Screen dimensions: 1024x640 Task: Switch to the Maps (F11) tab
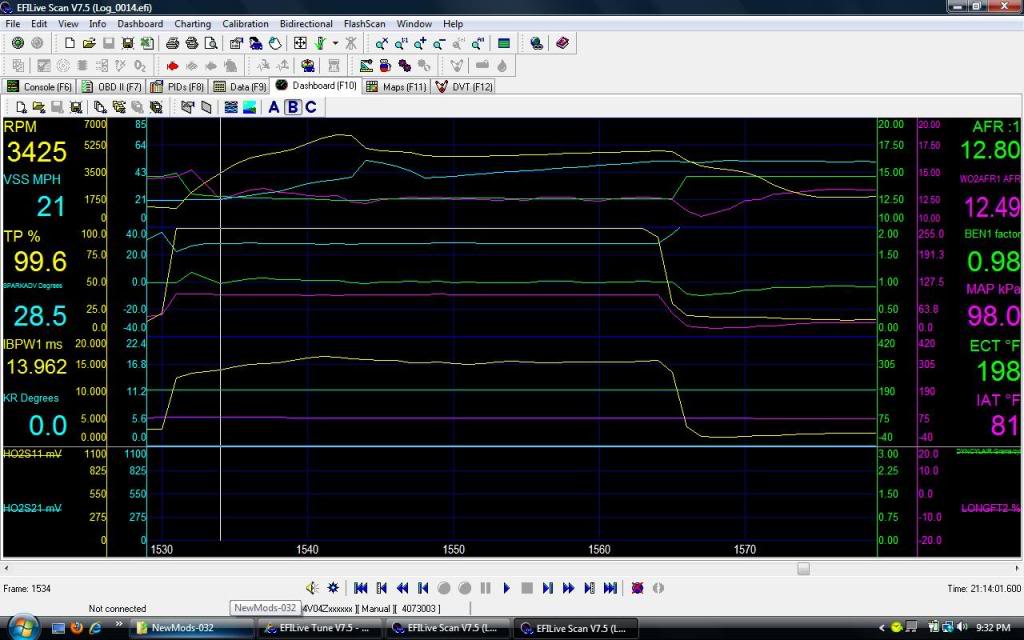tap(396, 86)
